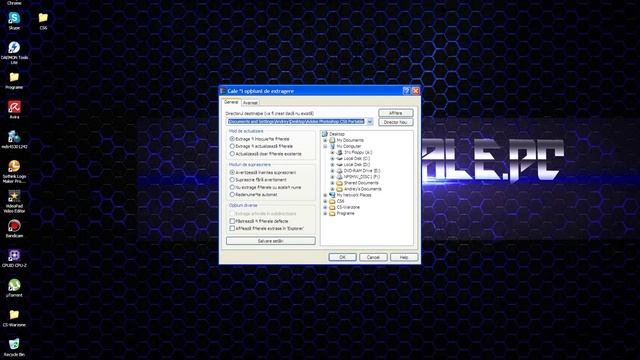Select CS-Warzone folder in the tree

tap(348, 207)
